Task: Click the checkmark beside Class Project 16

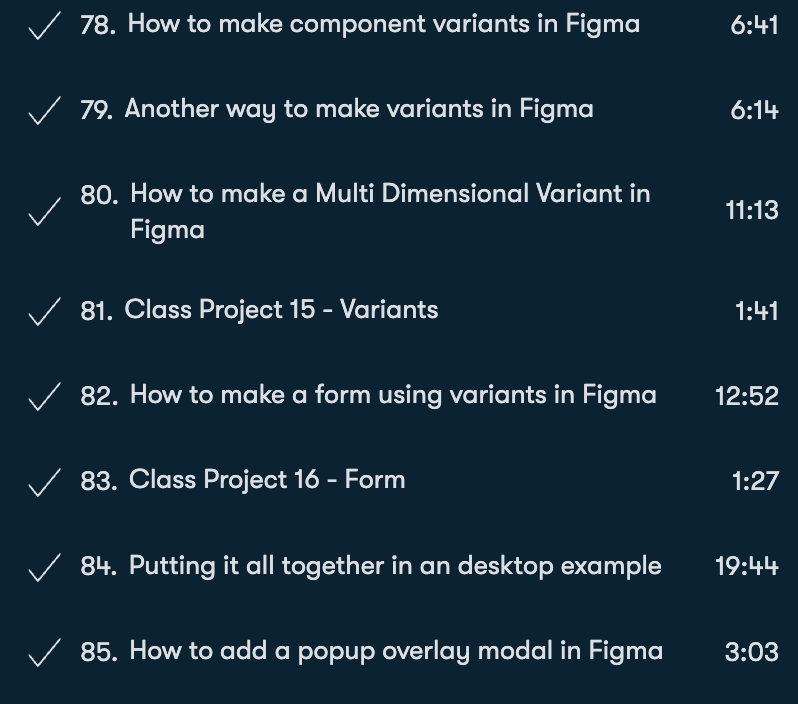Action: (x=44, y=483)
